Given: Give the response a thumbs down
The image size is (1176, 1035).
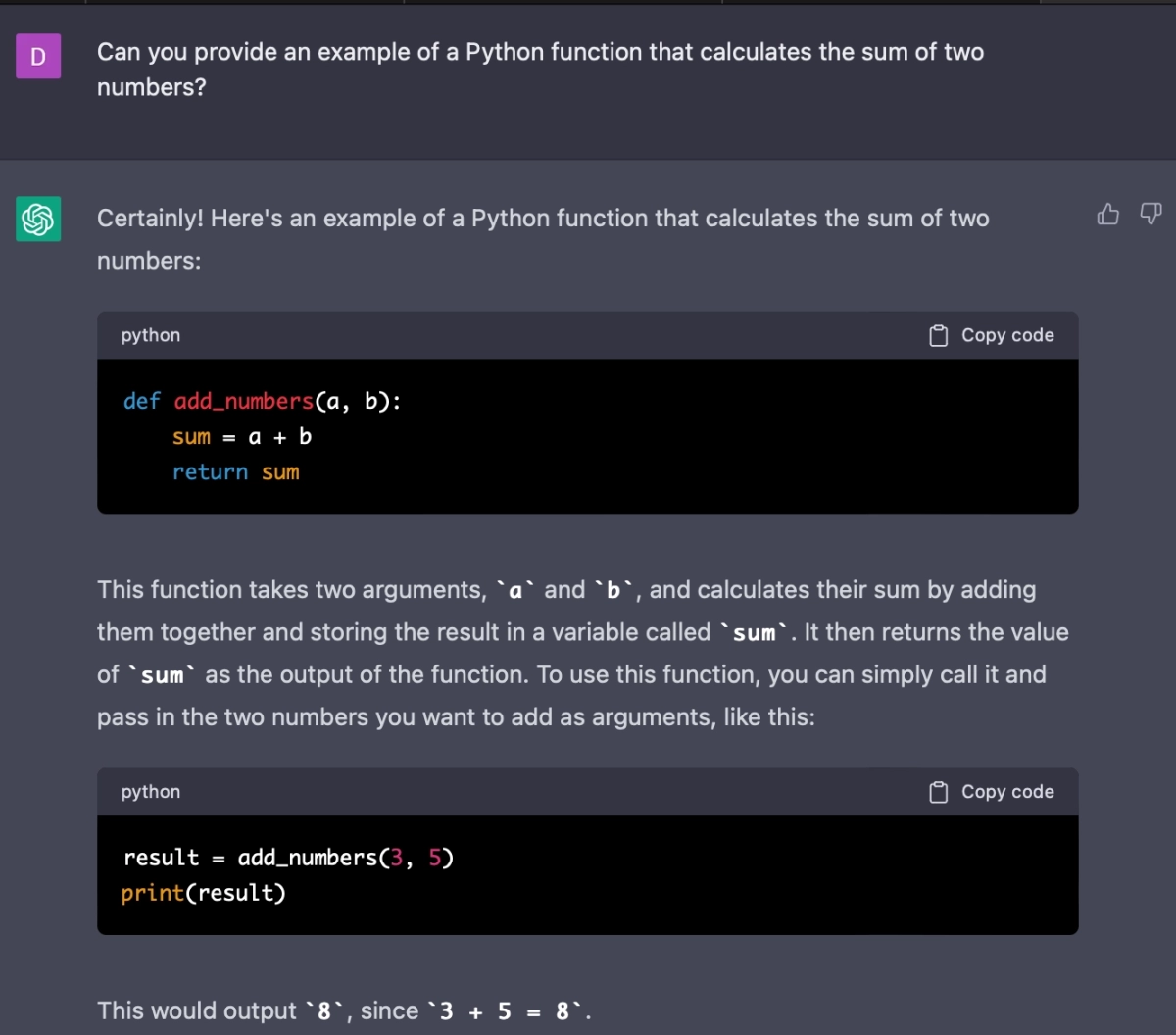Looking at the screenshot, I should coord(1150,215).
